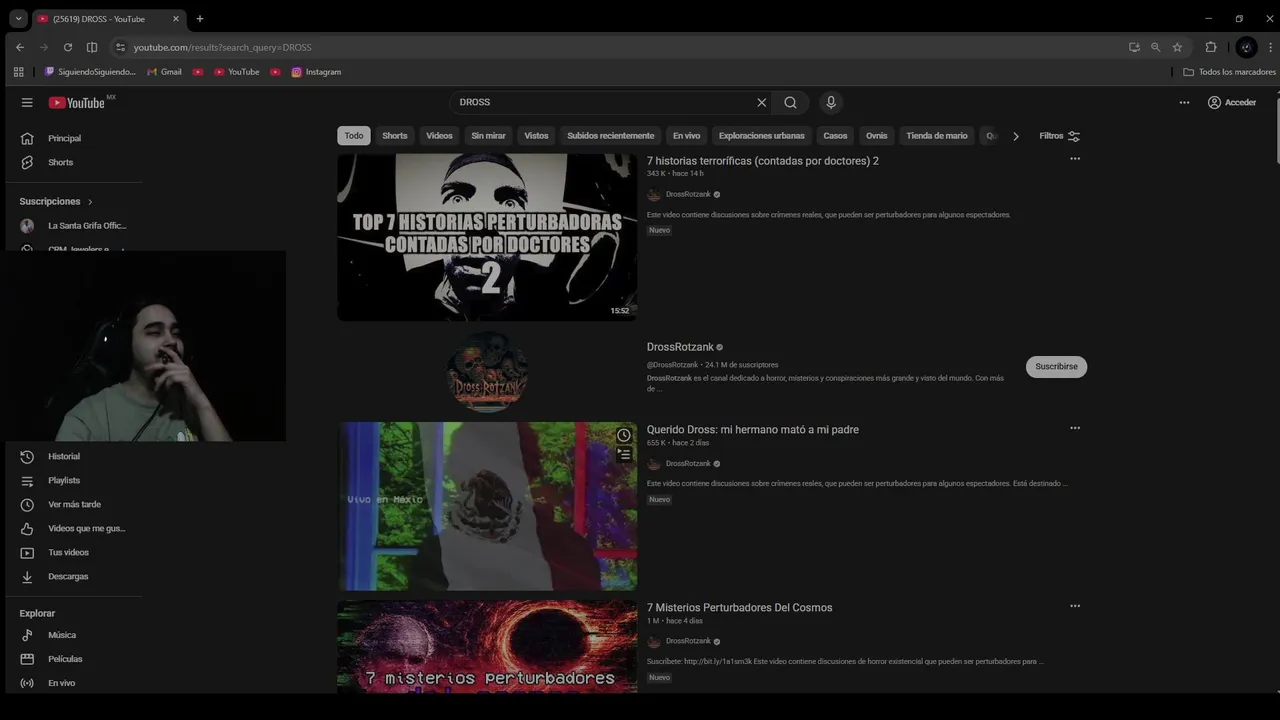Viewport: 1280px width, 720px height.
Task: Open options for Querido Dross video
Action: [x=1075, y=428]
